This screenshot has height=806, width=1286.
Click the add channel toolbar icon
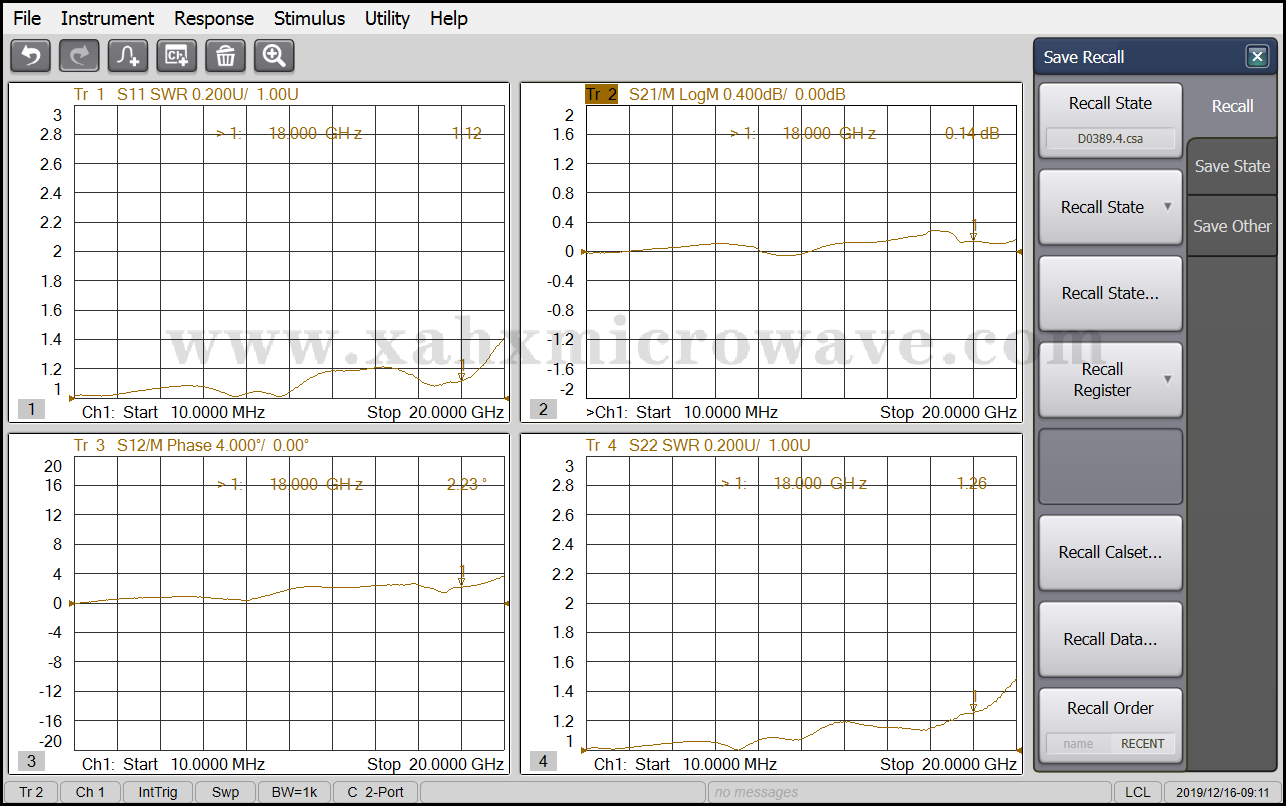(177, 56)
